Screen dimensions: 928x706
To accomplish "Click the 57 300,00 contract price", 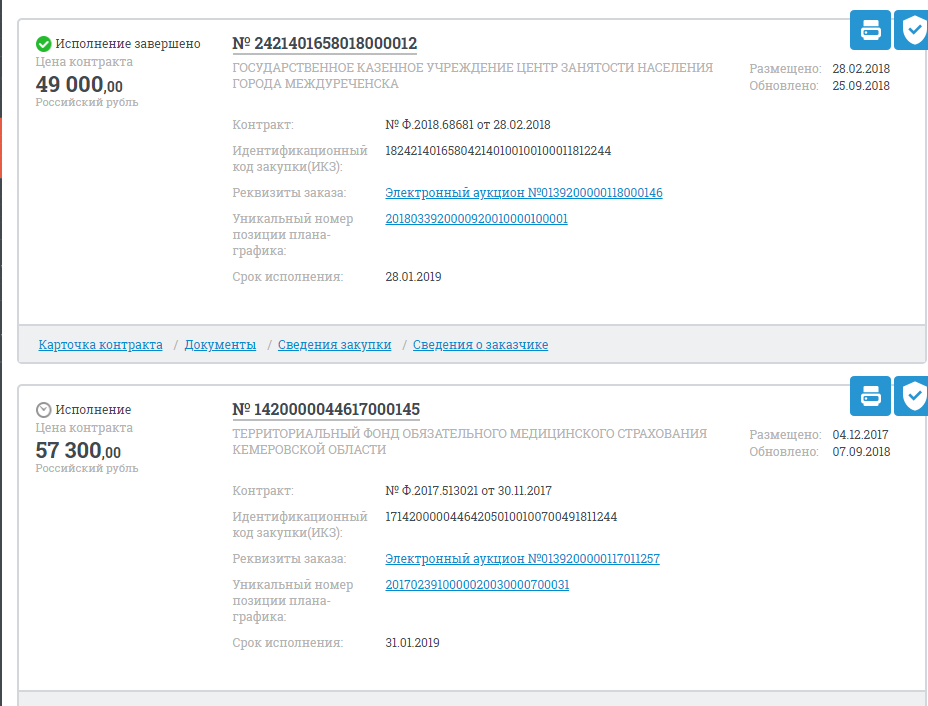I will point(78,451).
